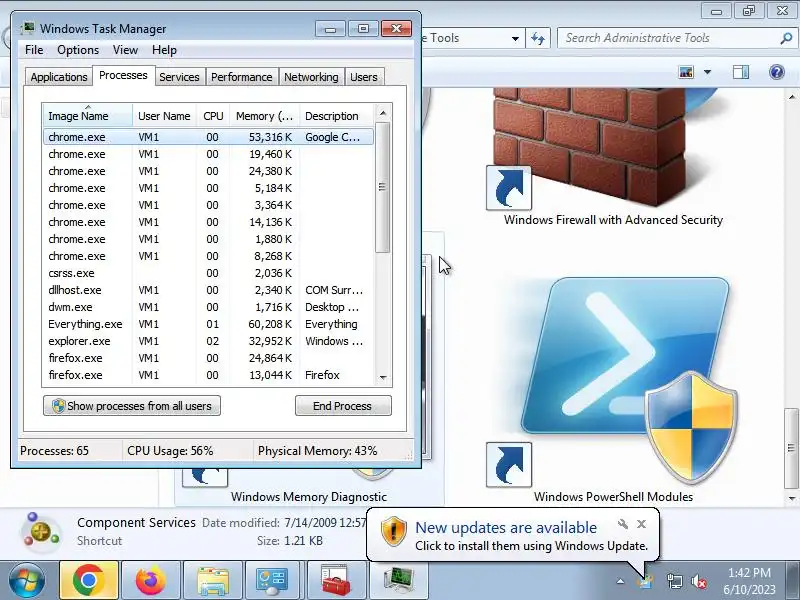Select the dwm.exe process row
Viewport: 800px width, 600px height.
pos(209,307)
